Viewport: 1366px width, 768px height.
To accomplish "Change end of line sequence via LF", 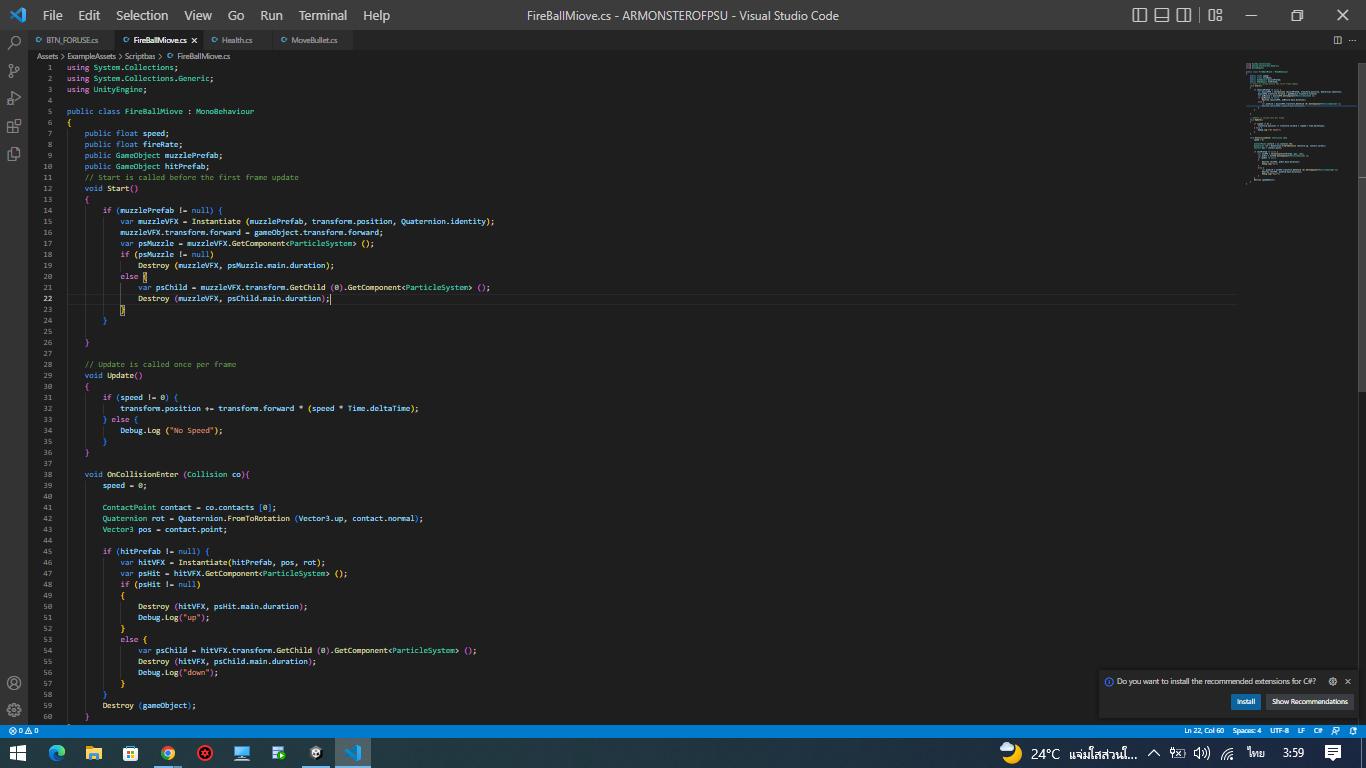I will tap(1302, 731).
